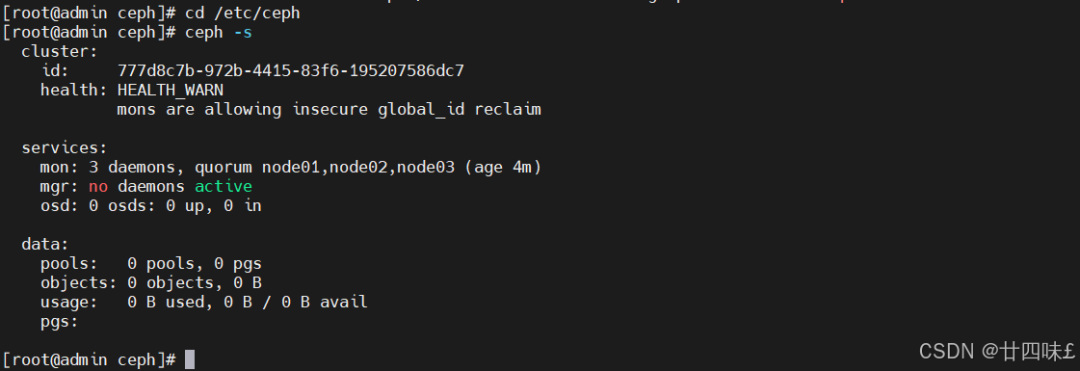
Task: Click the red 'no' word in mgr line
Action: 98,187
